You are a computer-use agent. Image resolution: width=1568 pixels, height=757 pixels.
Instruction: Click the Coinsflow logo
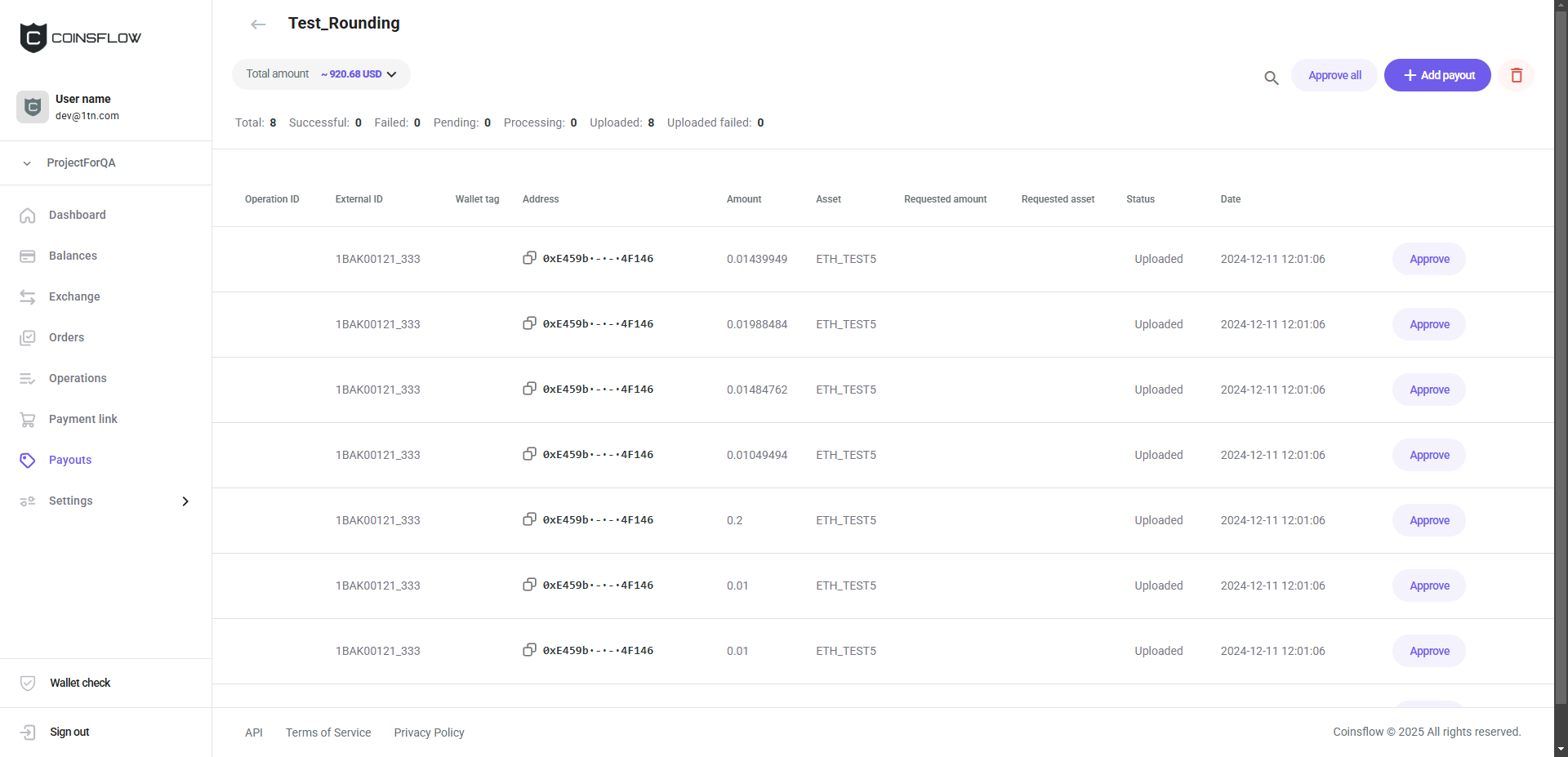pos(80,38)
